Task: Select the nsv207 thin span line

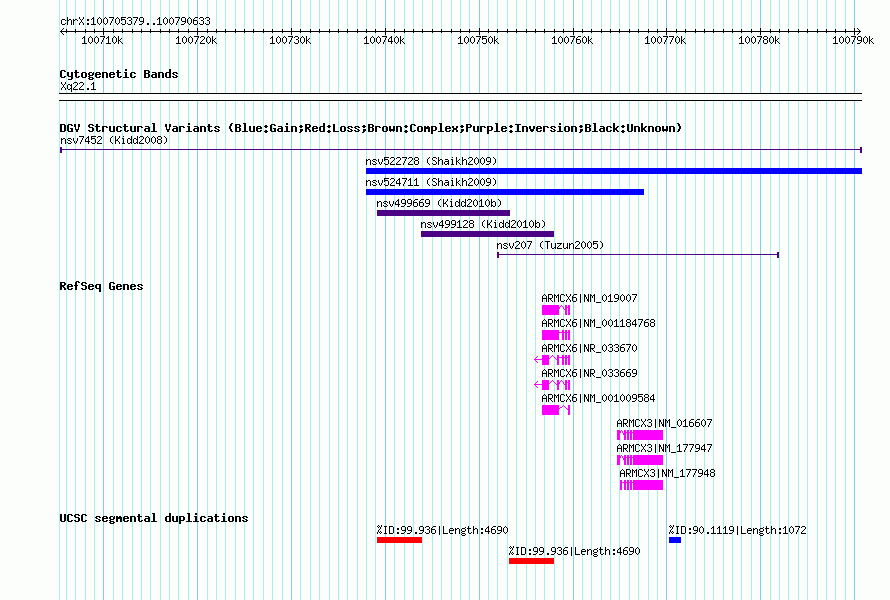Action: (x=638, y=255)
